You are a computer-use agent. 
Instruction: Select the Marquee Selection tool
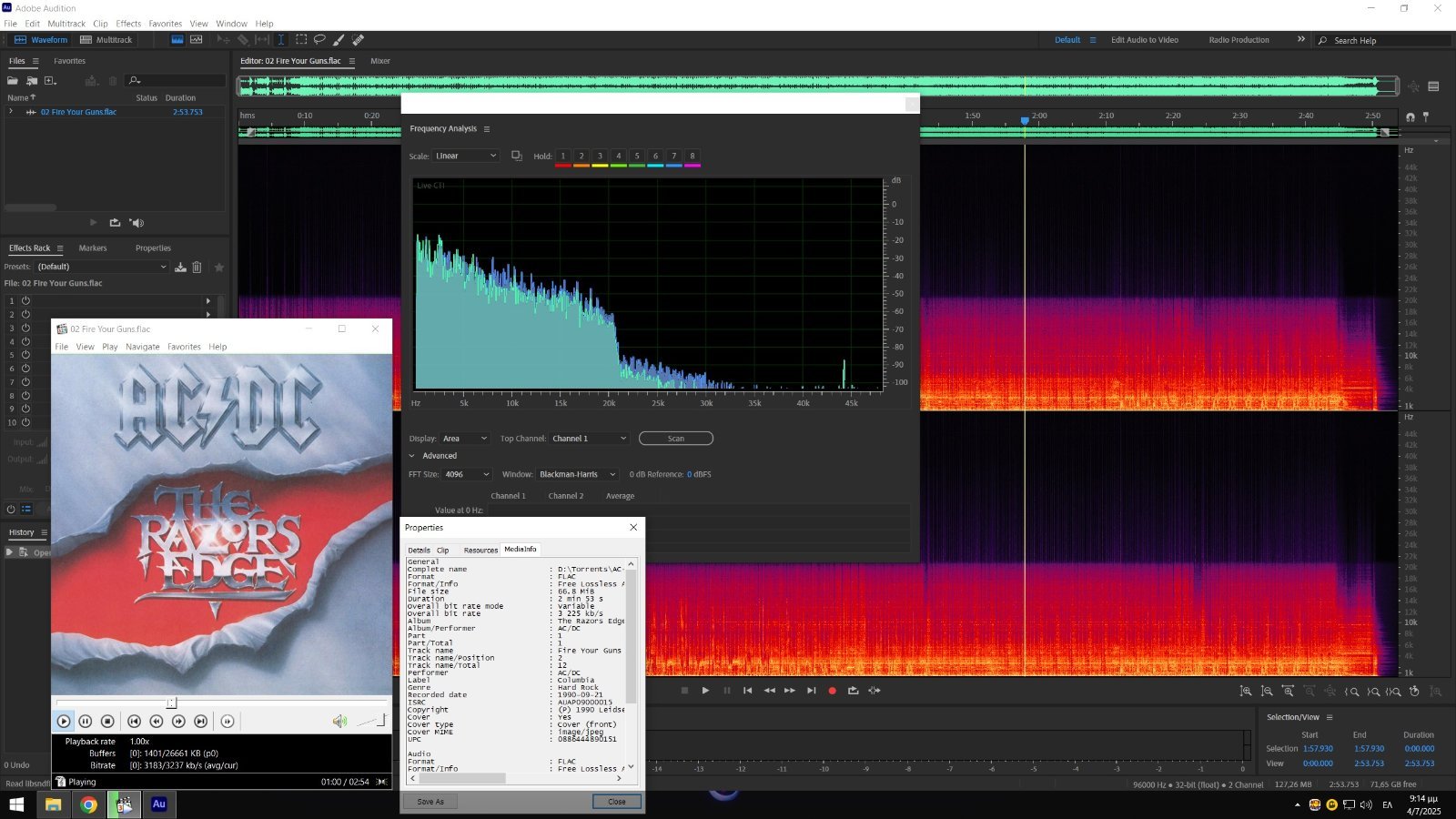(x=300, y=40)
